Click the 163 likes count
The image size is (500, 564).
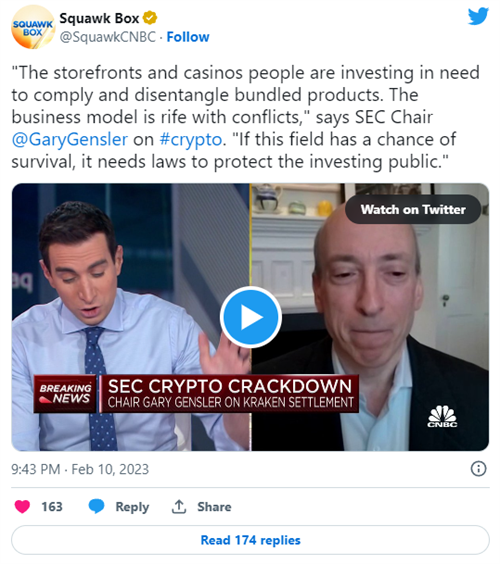tap(52, 507)
